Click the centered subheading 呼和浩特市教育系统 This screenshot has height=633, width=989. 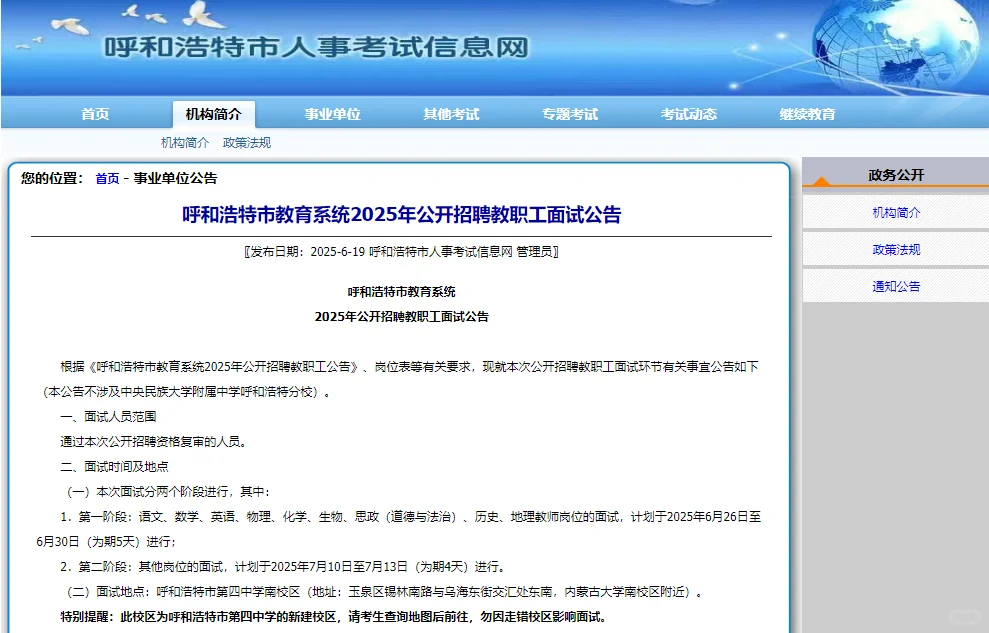pyautogui.click(x=401, y=292)
